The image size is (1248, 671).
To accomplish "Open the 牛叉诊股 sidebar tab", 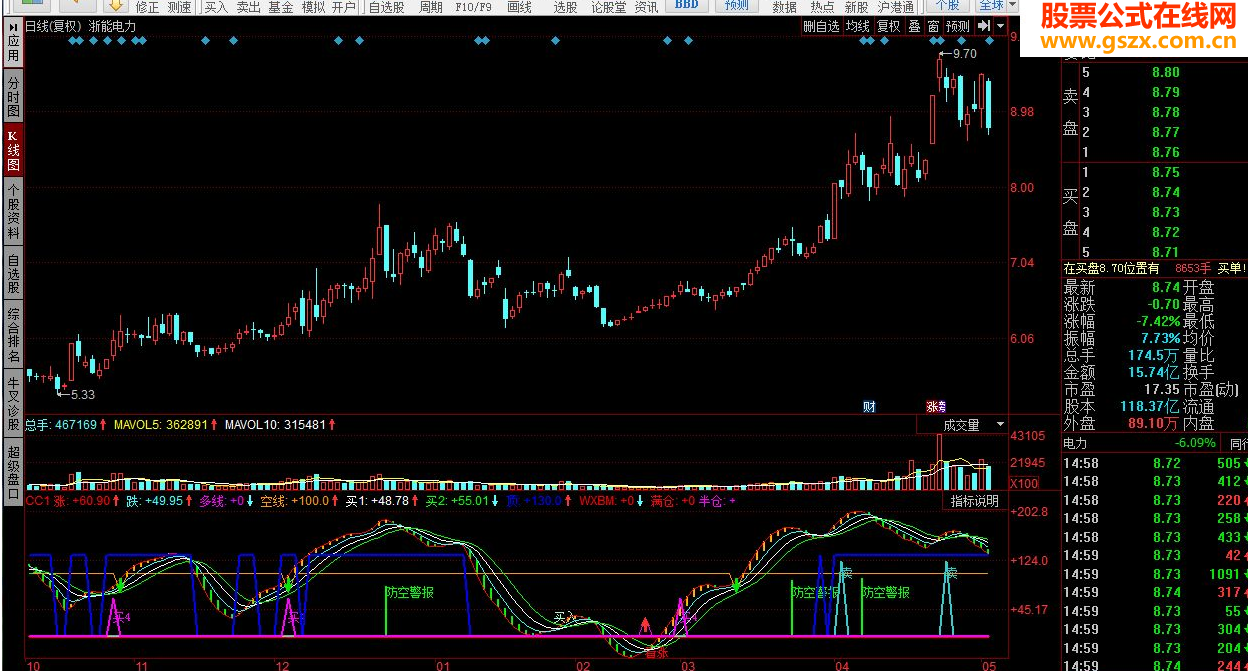I will point(13,402).
